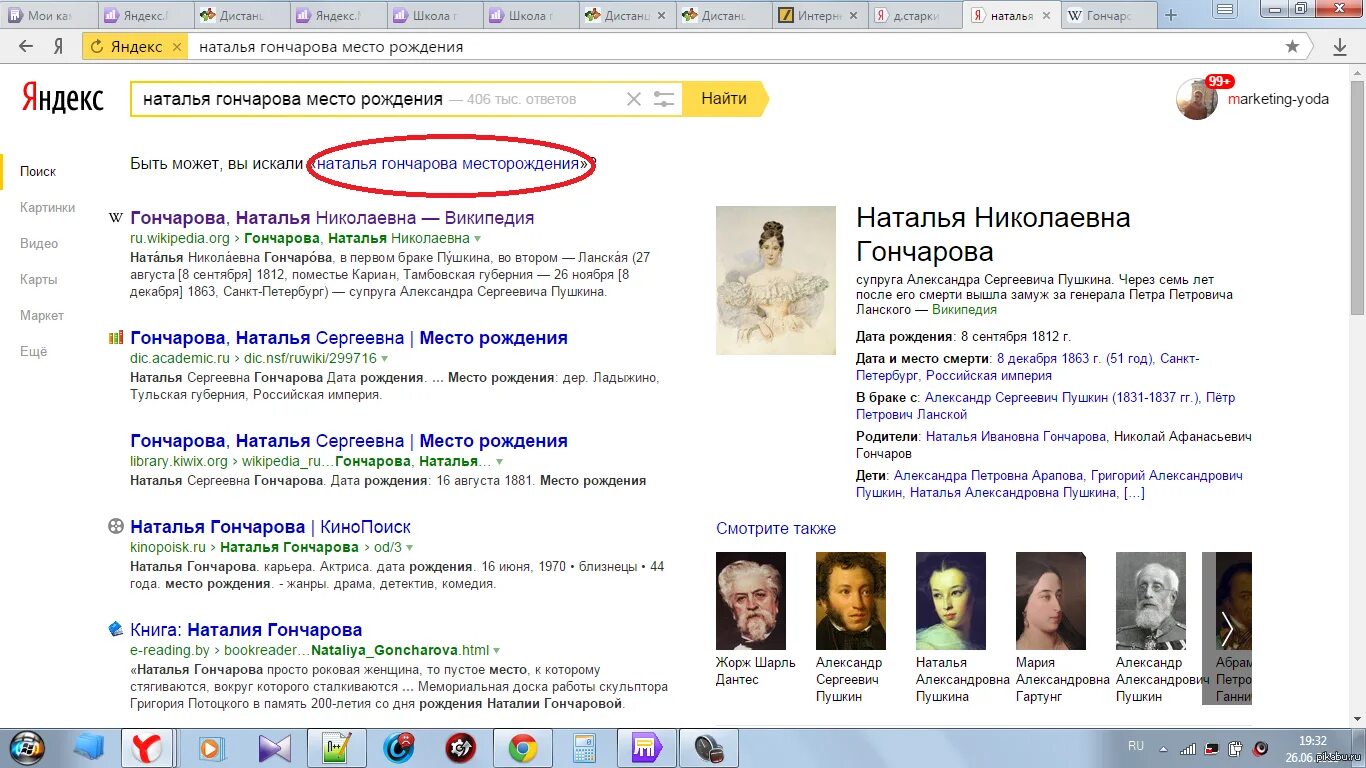The height and width of the screenshot is (768, 1366).
Task: Open Википедия link in the info card
Action: pyautogui.click(x=964, y=310)
